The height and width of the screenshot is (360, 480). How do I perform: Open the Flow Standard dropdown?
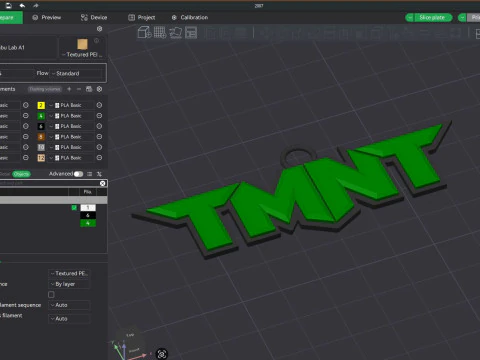point(76,73)
